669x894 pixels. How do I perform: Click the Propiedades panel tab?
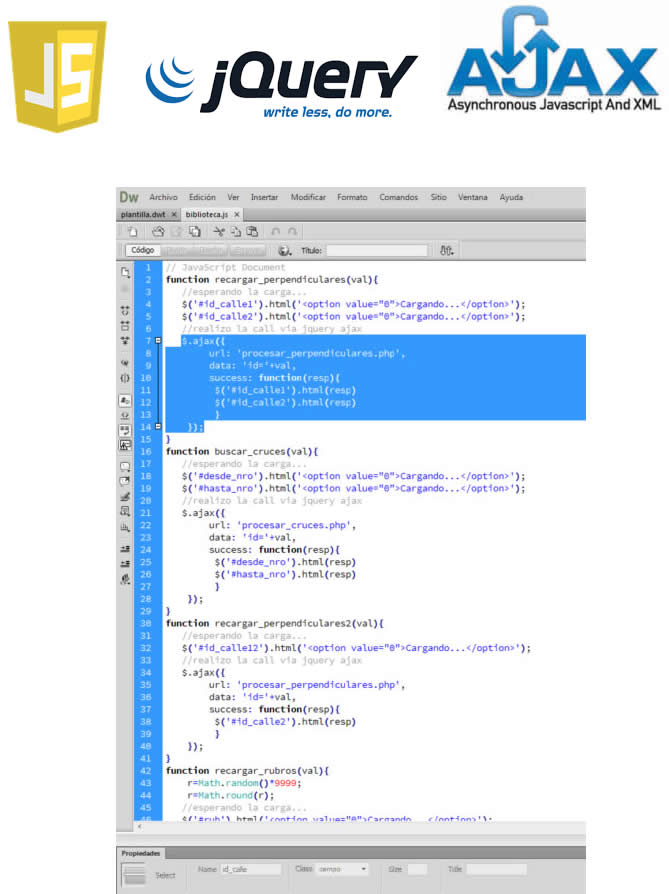pyautogui.click(x=139, y=853)
